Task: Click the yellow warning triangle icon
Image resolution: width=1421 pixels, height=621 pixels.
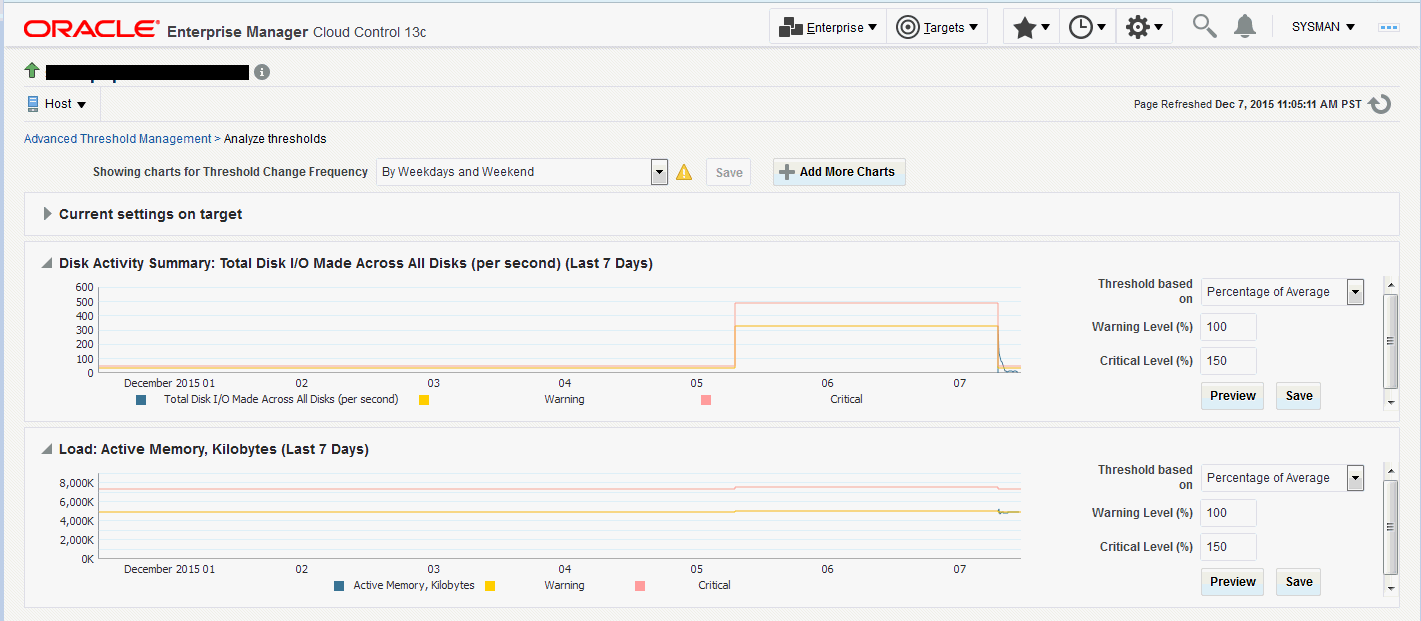Action: click(x=684, y=172)
